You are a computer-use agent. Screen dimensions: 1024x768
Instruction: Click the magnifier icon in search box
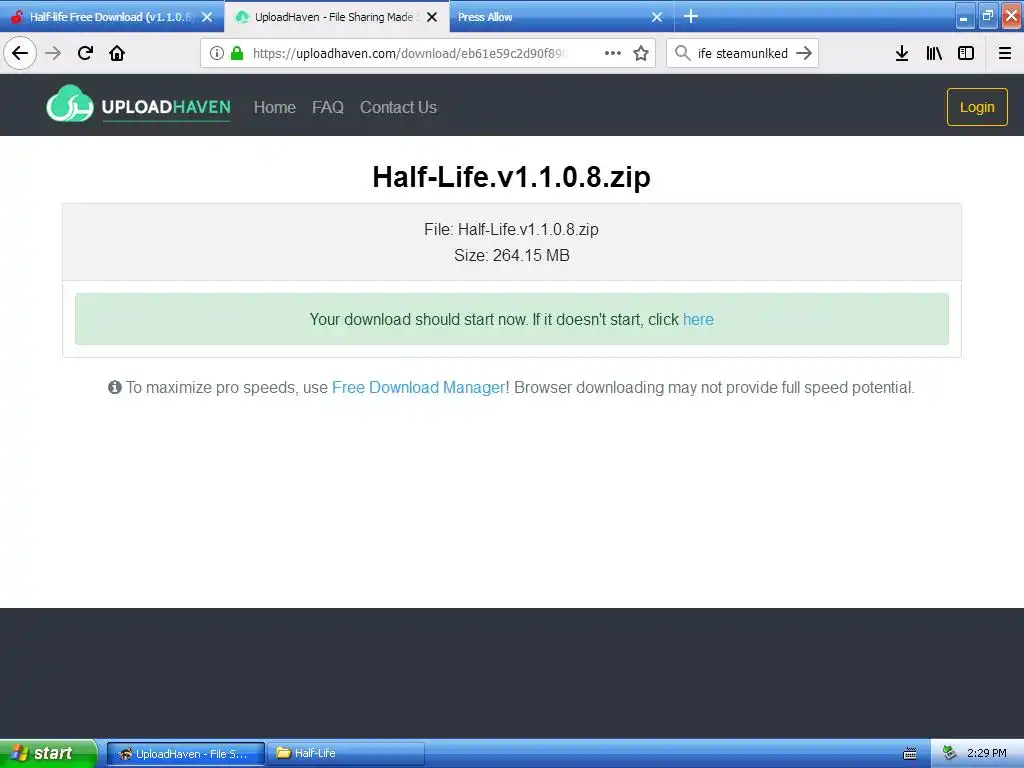click(682, 53)
